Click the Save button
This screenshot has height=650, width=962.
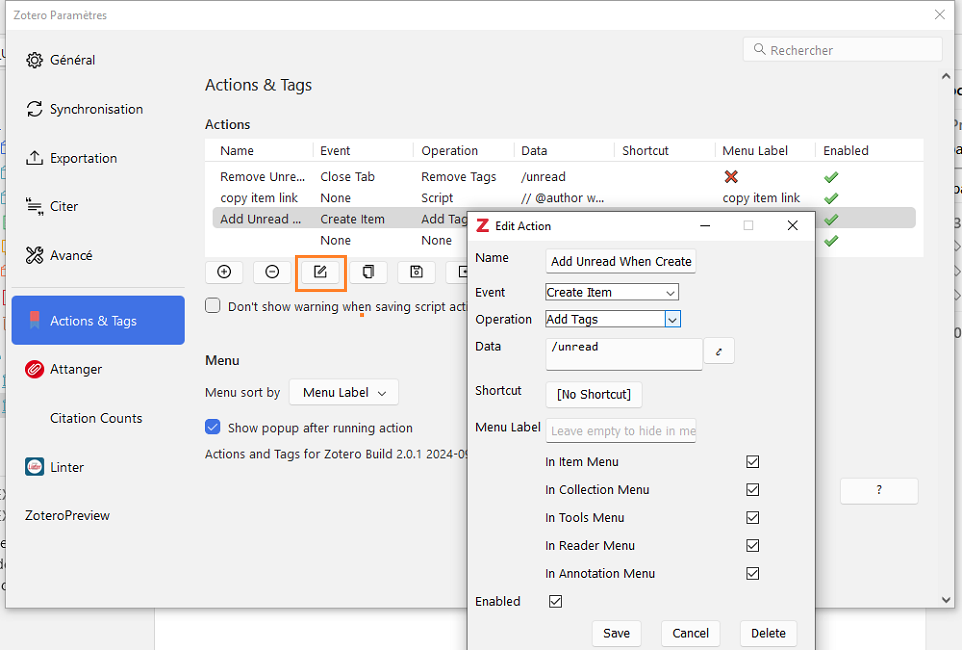point(616,633)
